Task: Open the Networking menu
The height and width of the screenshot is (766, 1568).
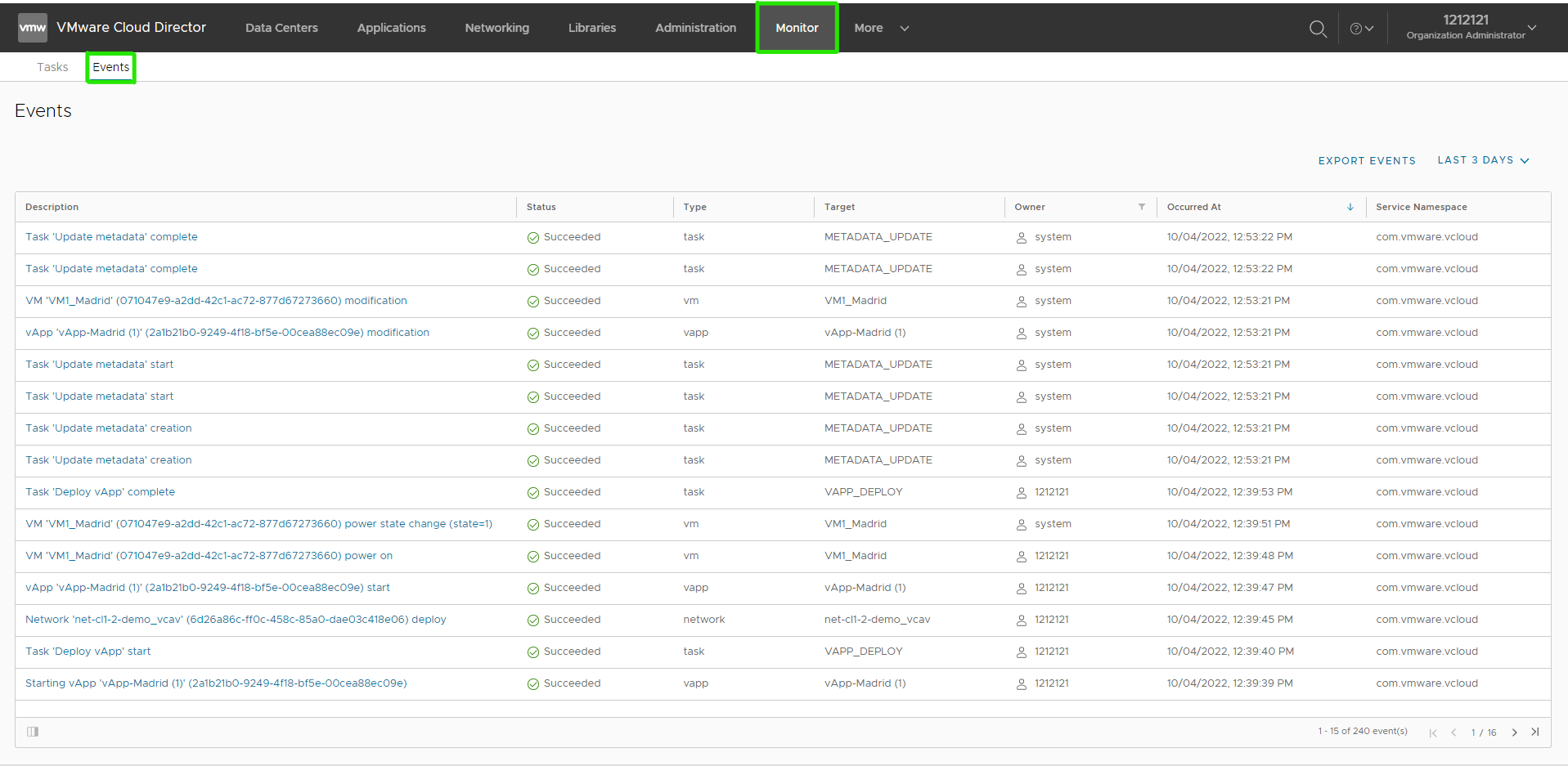Action: pyautogui.click(x=496, y=28)
